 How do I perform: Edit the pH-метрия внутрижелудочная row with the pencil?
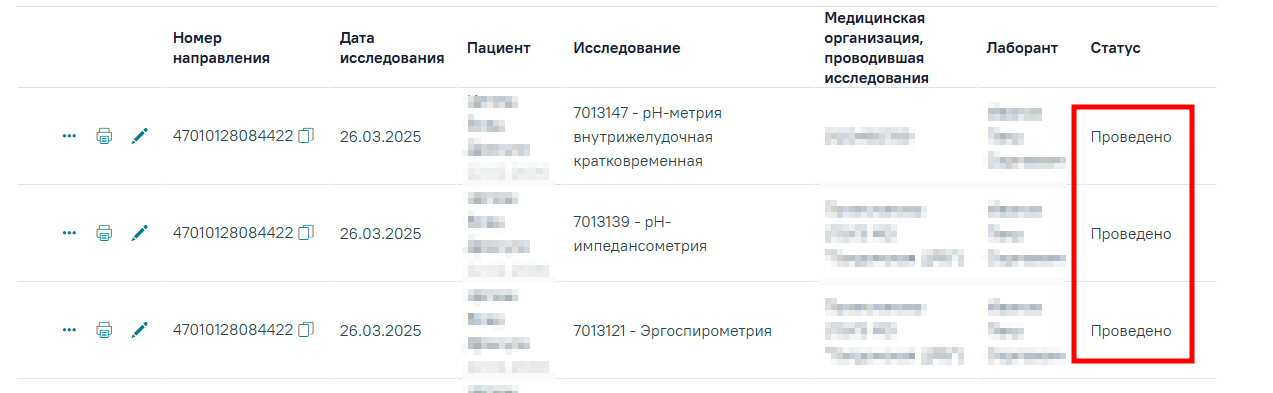[x=140, y=136]
